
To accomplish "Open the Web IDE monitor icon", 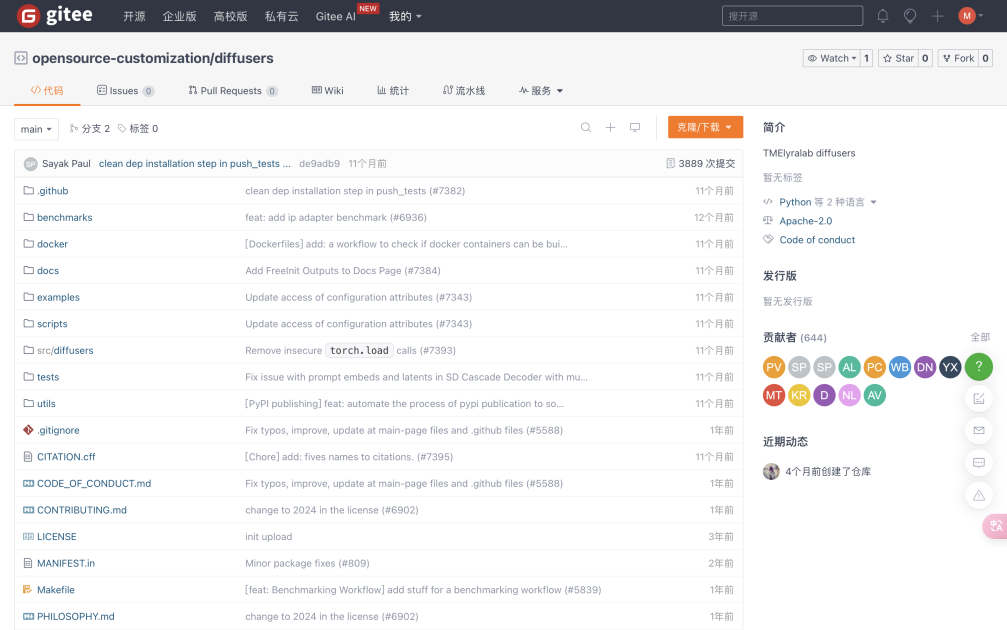I will [x=634, y=128].
